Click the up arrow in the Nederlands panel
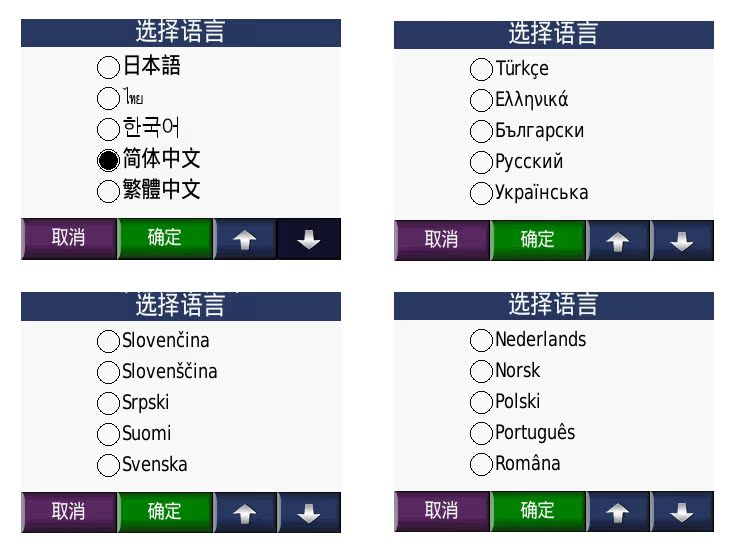750x550 pixels. point(618,511)
